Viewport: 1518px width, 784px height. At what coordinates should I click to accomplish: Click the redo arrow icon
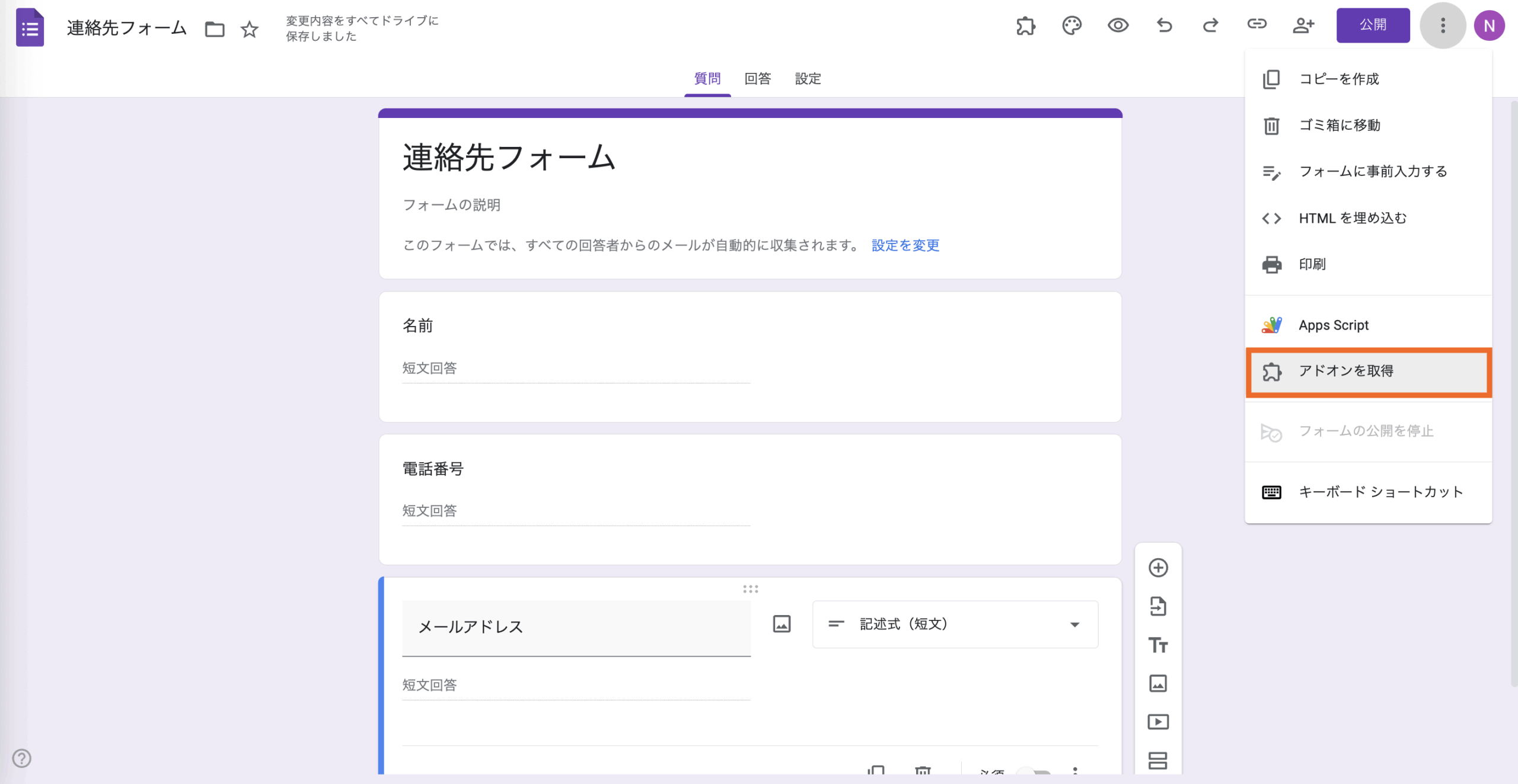pyautogui.click(x=1210, y=25)
